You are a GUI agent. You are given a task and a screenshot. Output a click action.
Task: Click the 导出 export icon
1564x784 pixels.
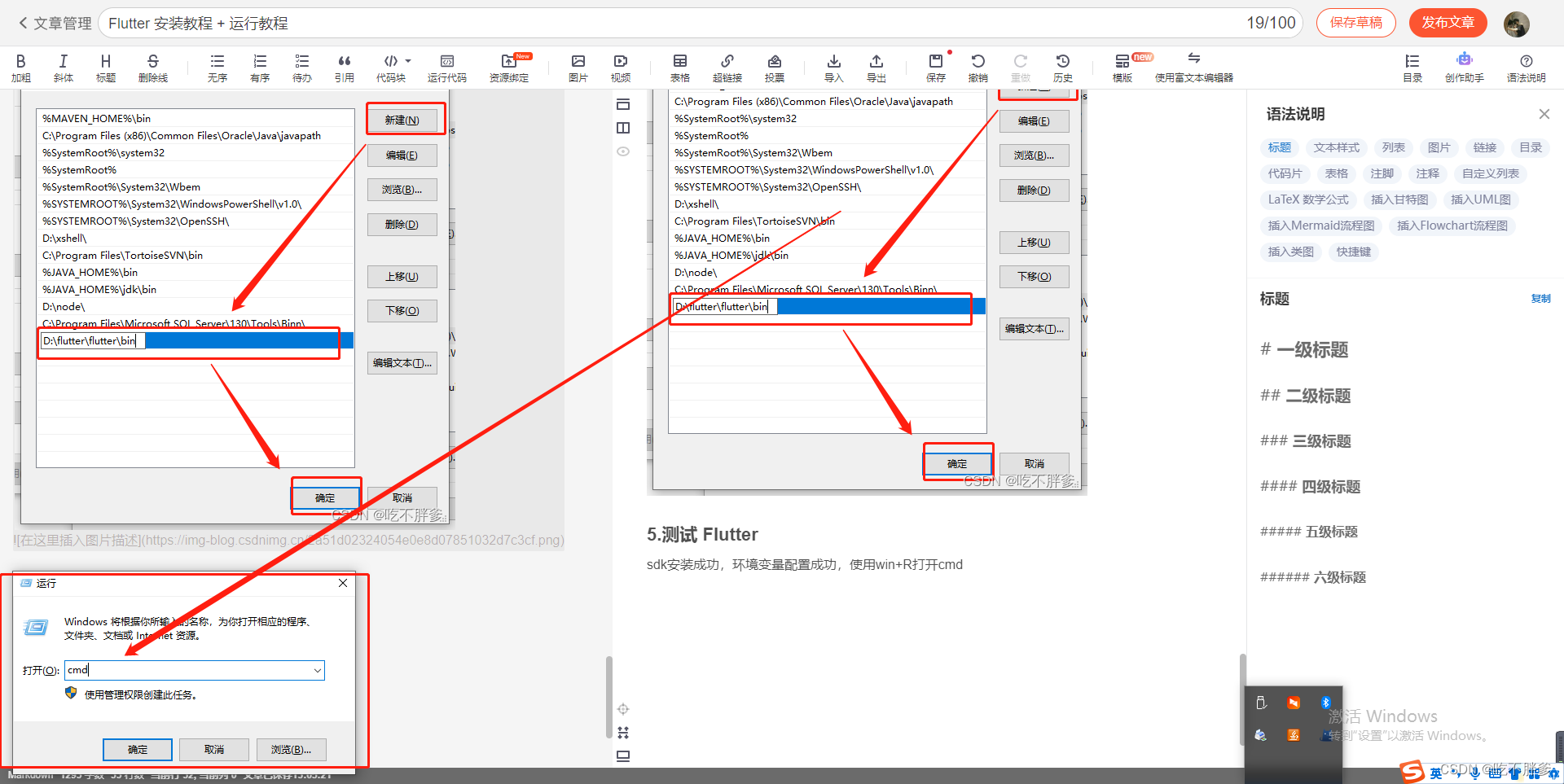point(876,68)
